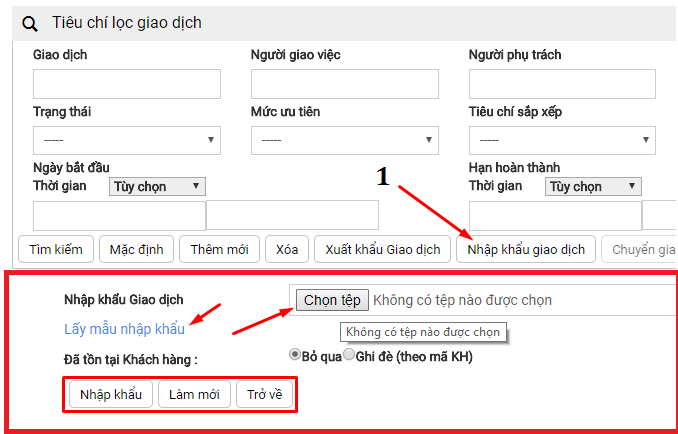Open the Tiêu chí sắp xếp dropdown

(562, 140)
